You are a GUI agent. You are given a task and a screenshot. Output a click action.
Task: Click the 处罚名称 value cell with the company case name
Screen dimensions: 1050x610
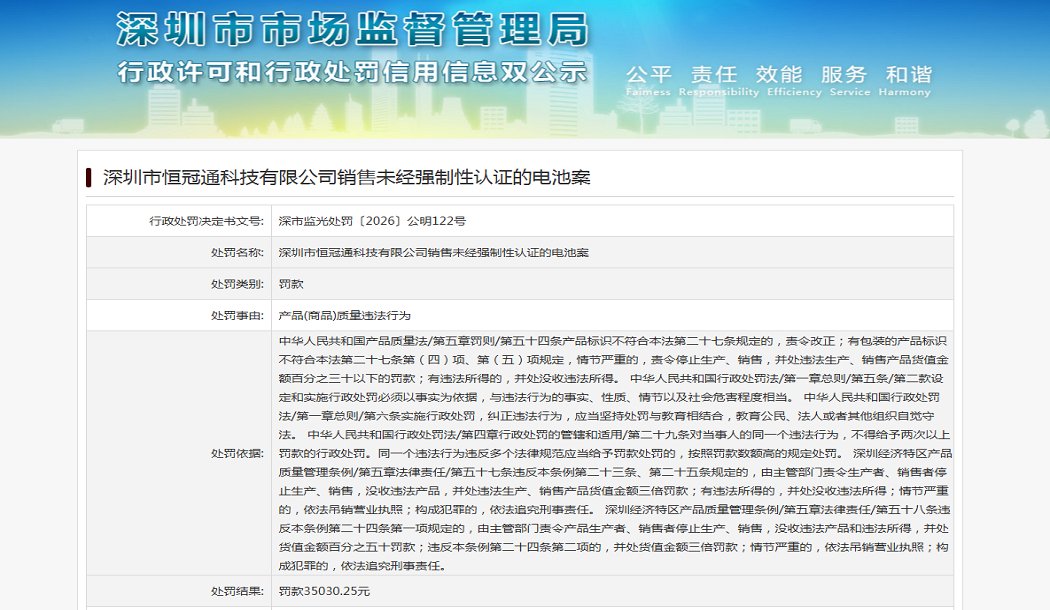click(x=612, y=252)
